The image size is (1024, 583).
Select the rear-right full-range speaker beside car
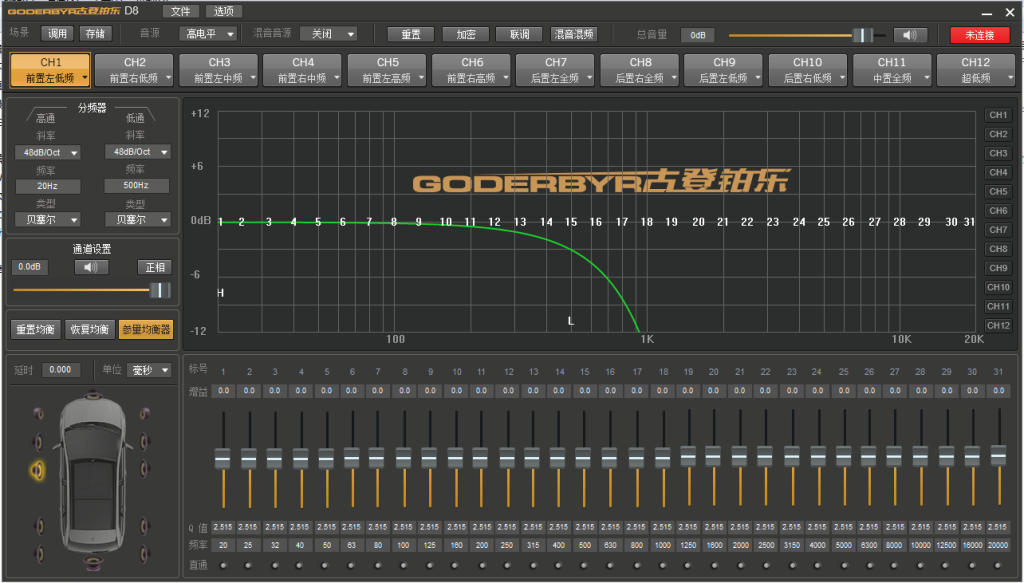(x=144, y=526)
